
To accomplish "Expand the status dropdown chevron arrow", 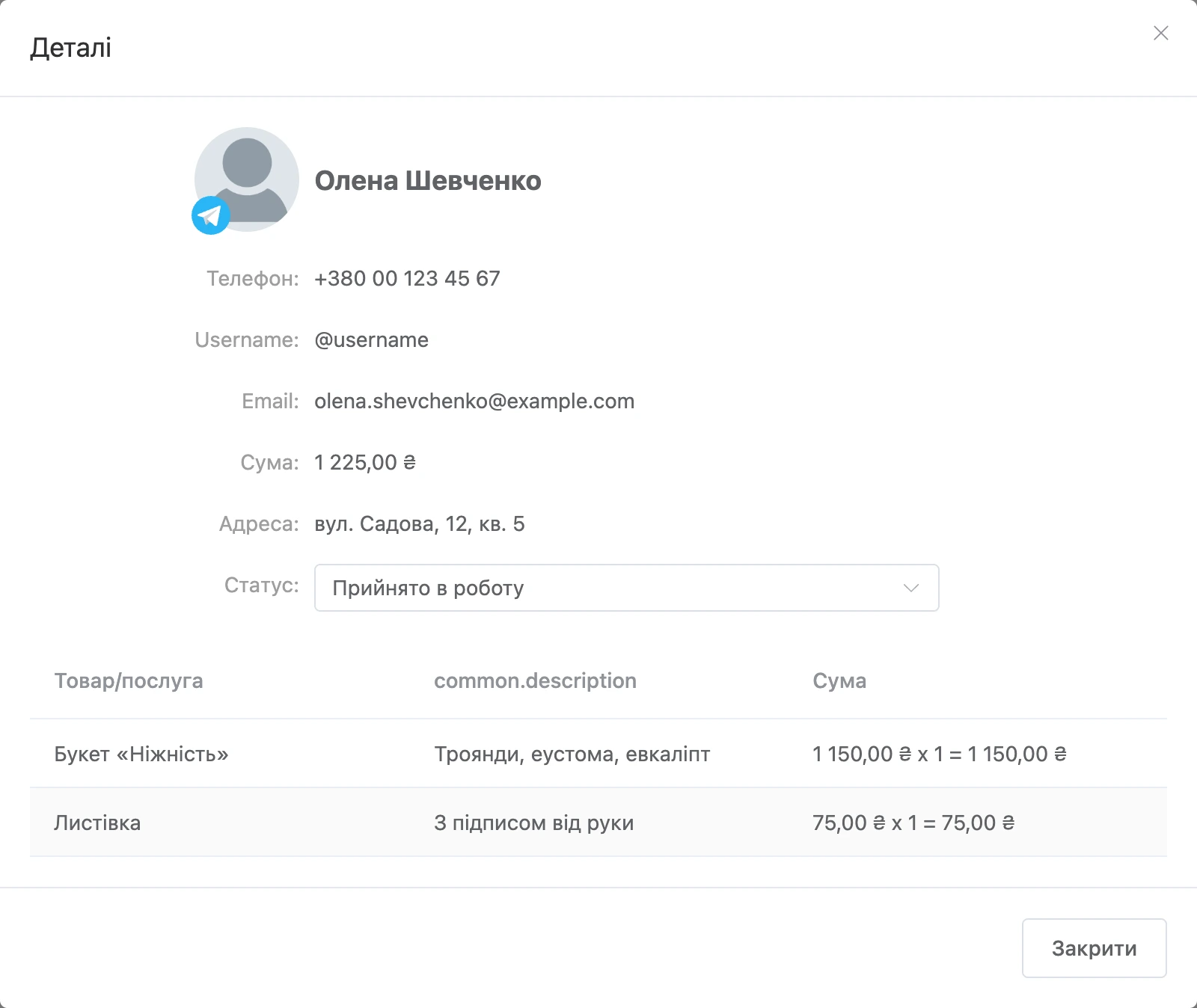I will [x=911, y=588].
